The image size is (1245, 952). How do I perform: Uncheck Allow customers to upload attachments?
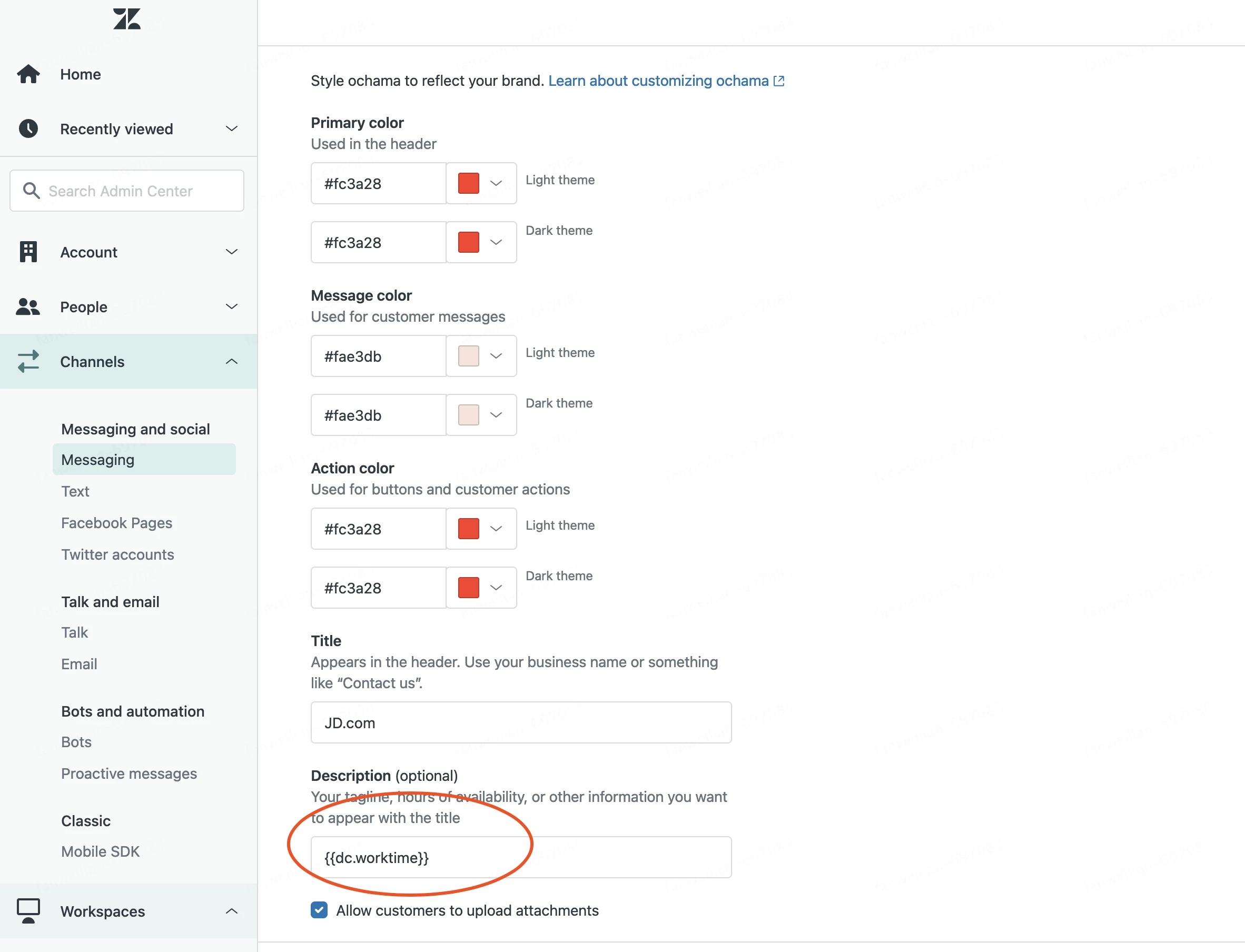(319, 910)
